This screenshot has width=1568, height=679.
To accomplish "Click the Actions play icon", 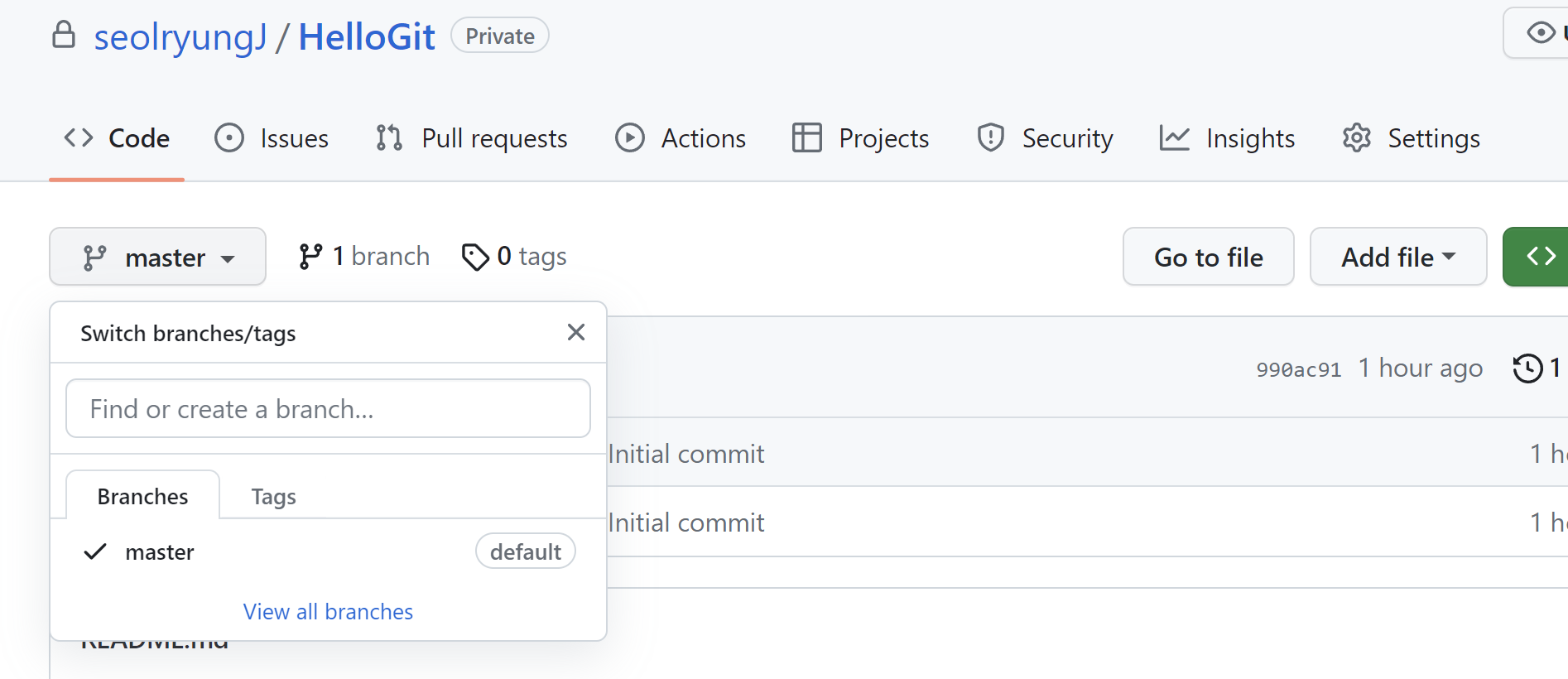I will 630,137.
